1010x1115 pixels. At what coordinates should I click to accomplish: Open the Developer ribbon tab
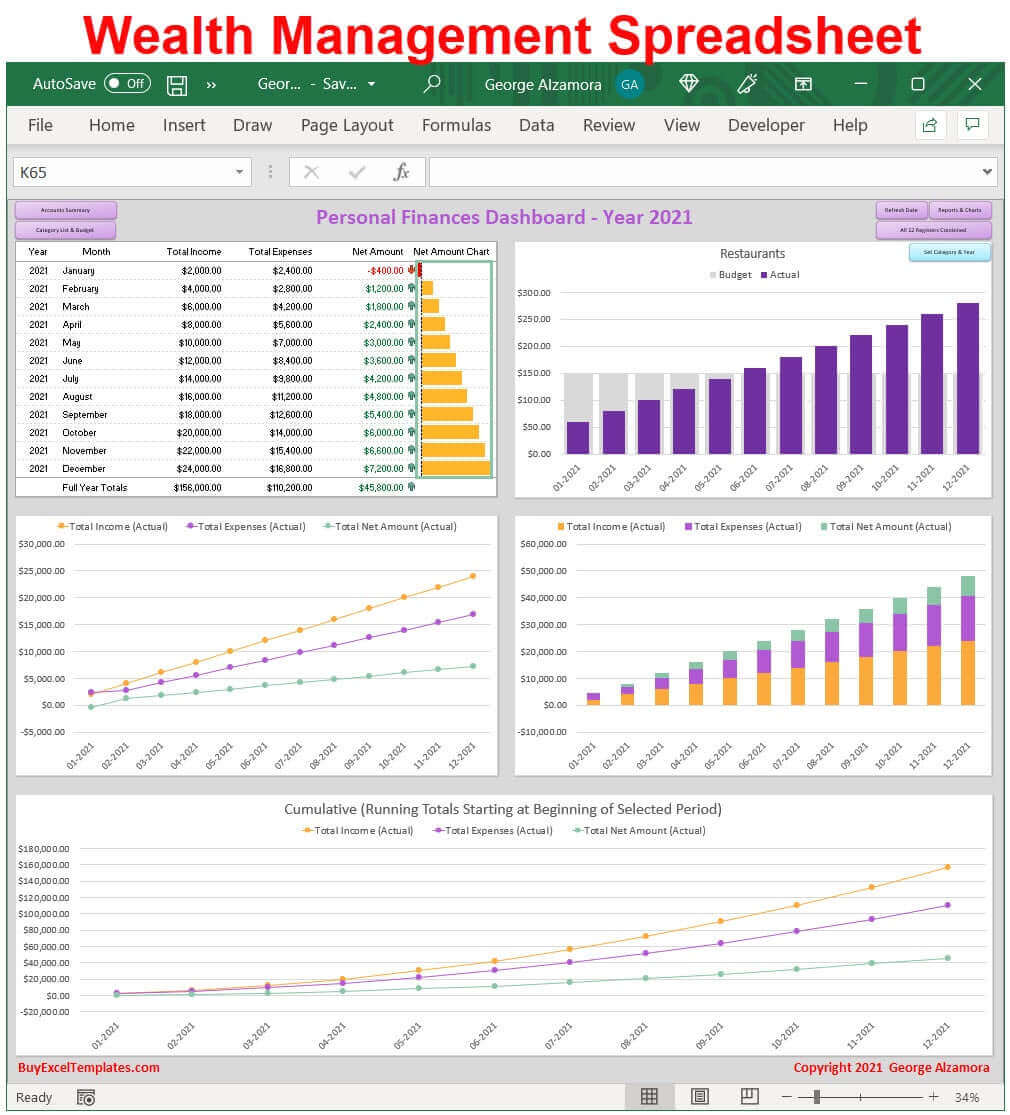coord(766,125)
